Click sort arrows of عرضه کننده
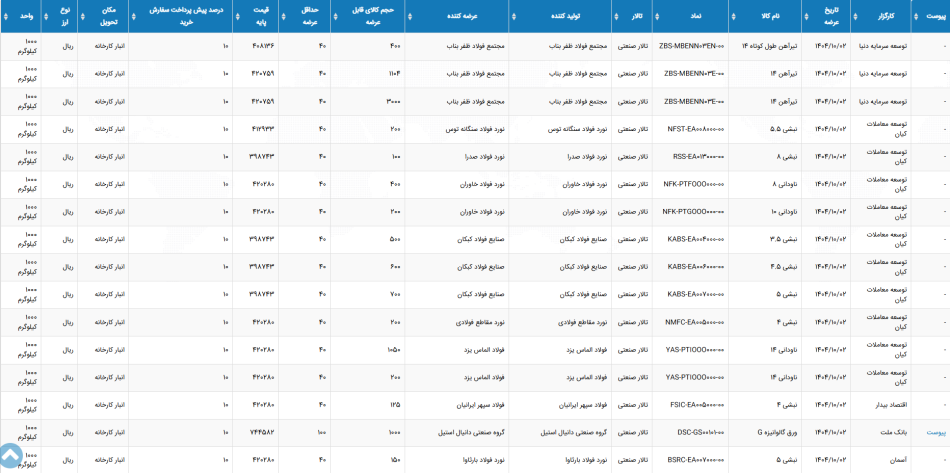The height and width of the screenshot is (473, 950). point(411,18)
